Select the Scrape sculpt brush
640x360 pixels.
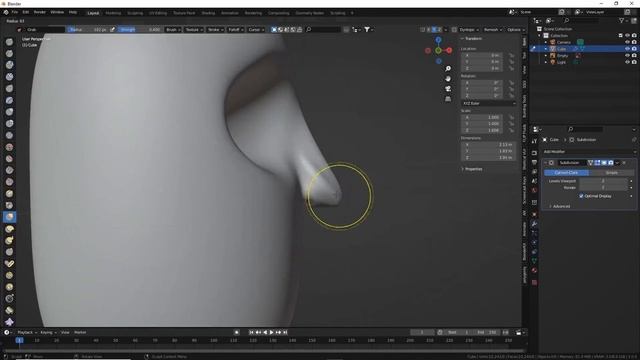click(9, 182)
